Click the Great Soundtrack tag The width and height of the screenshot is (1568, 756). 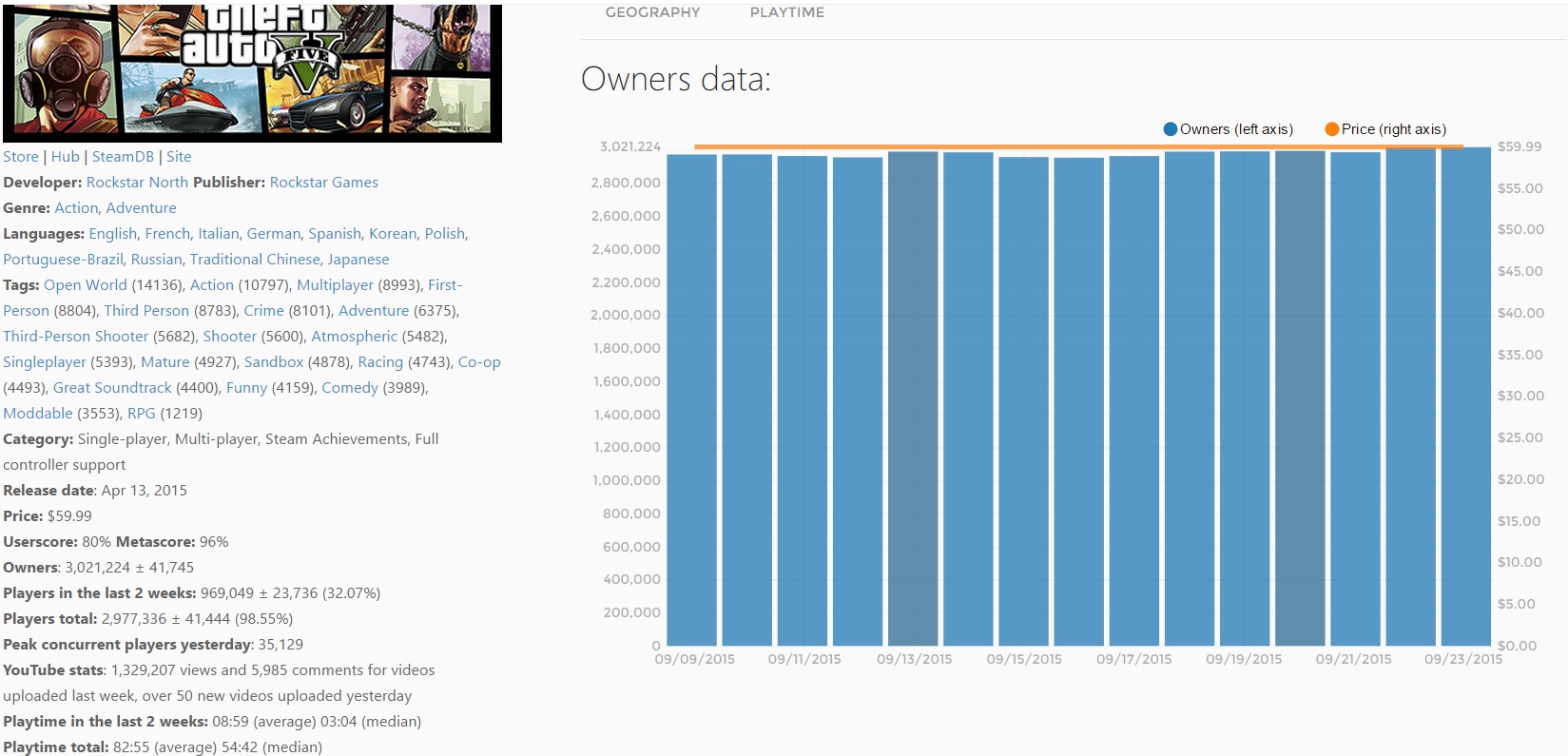click(x=112, y=388)
